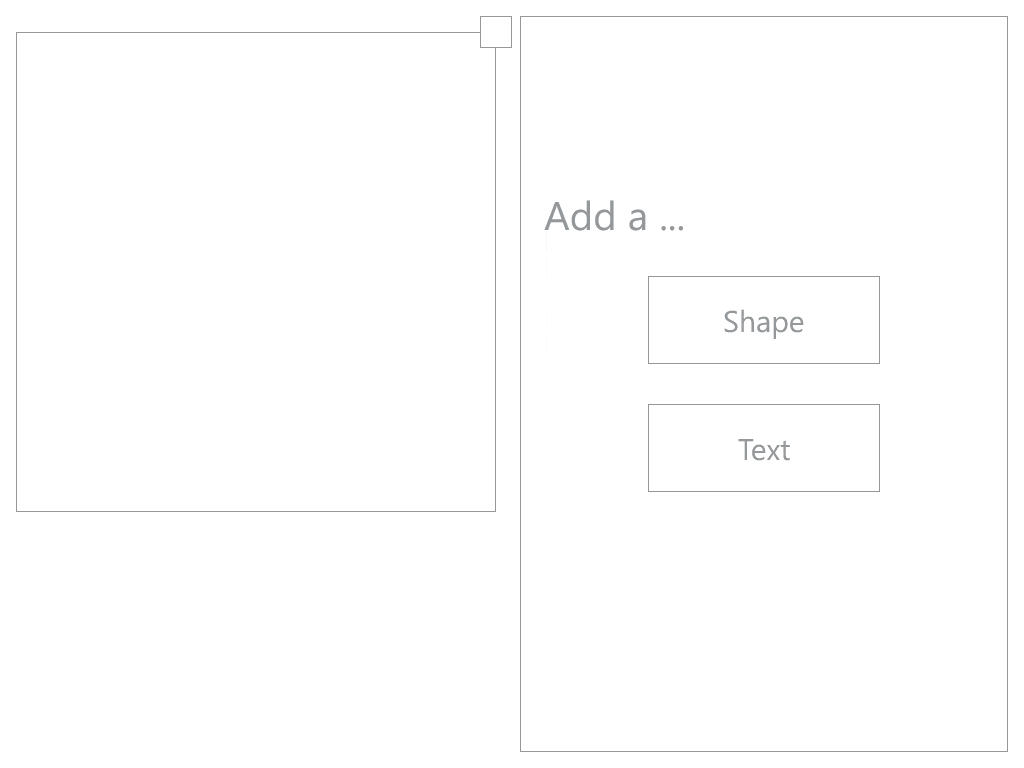Click the connector square at the canvas corner
This screenshot has height=768, width=1024.
(495, 31)
